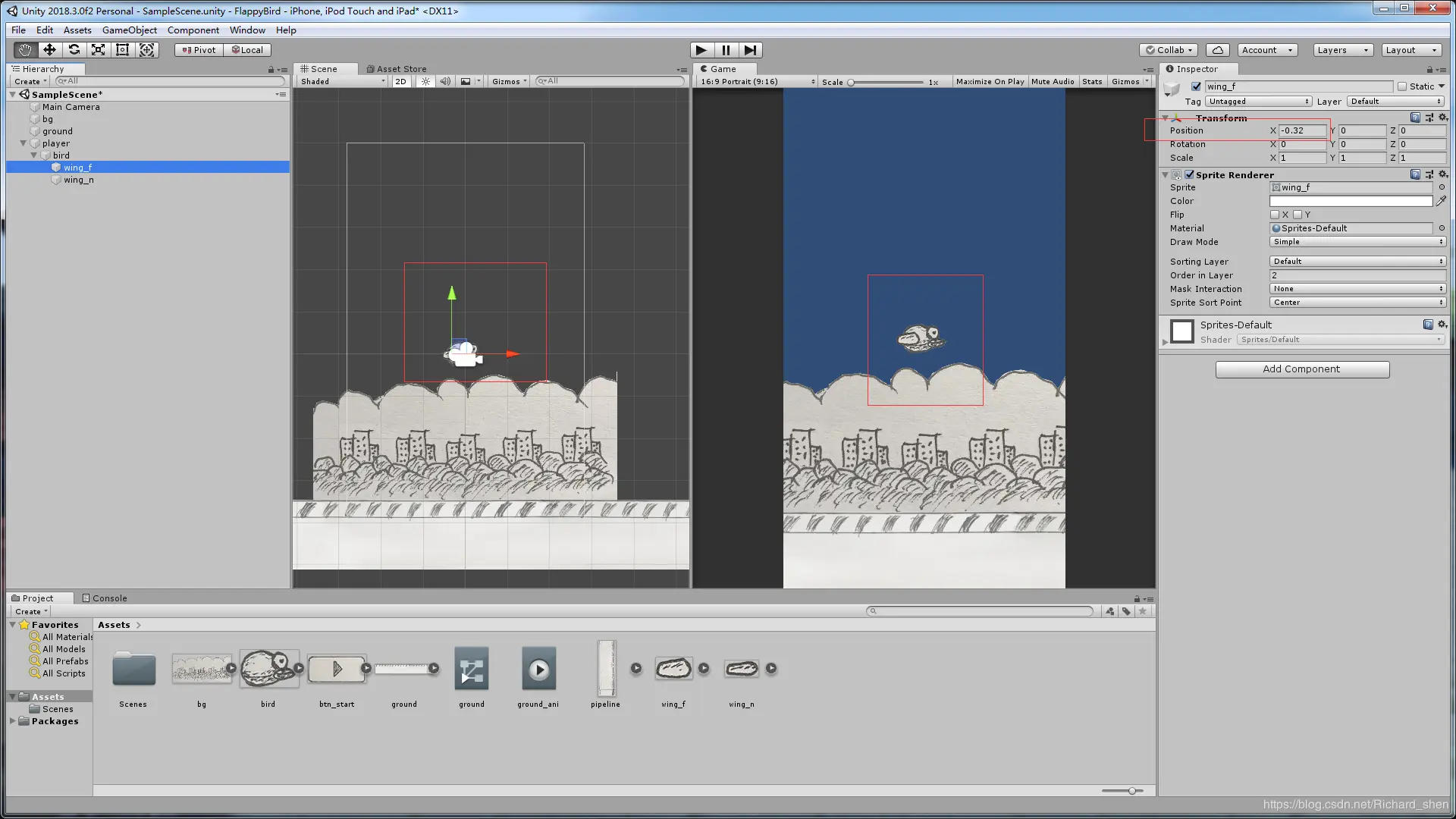Click the Maximize On Play button
Viewport: 1456px width, 819px height.
tap(990, 81)
